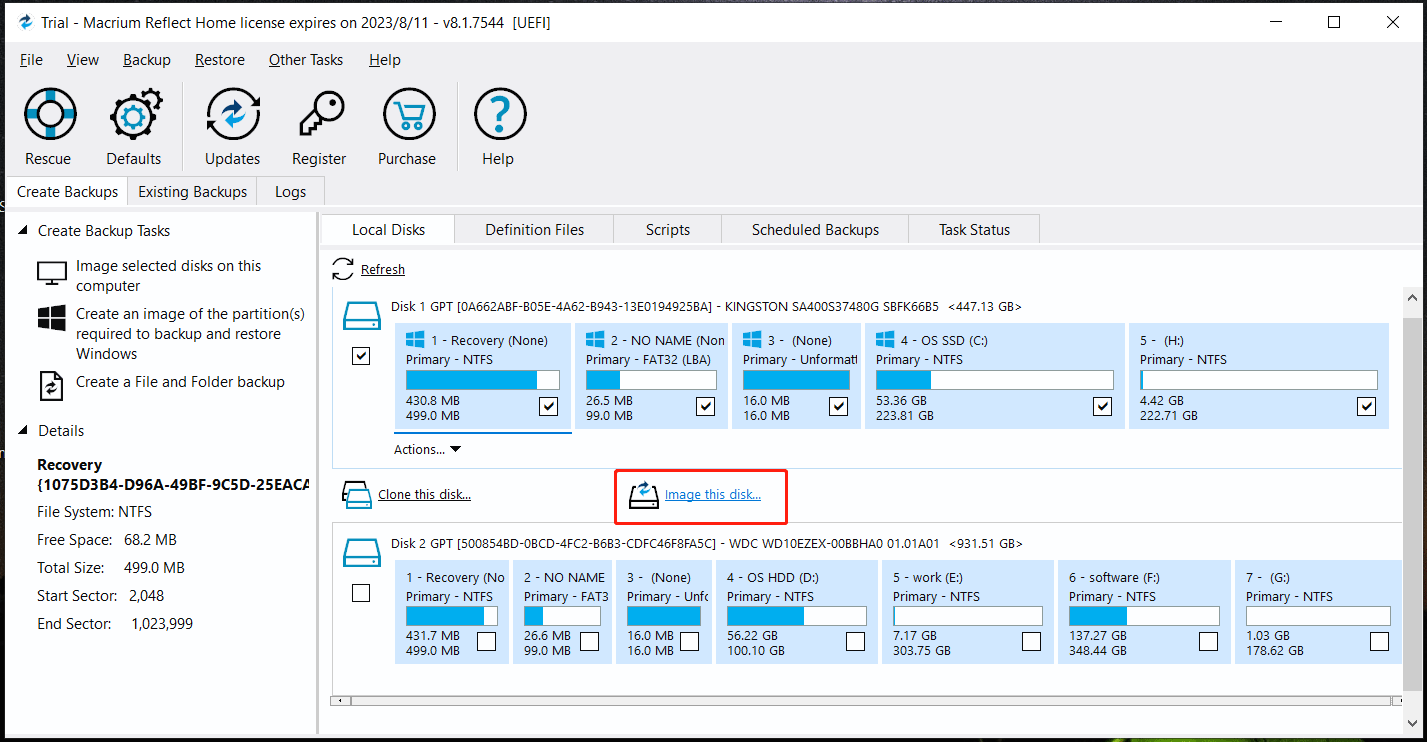Click the File and Folder backup icon

tap(51, 385)
